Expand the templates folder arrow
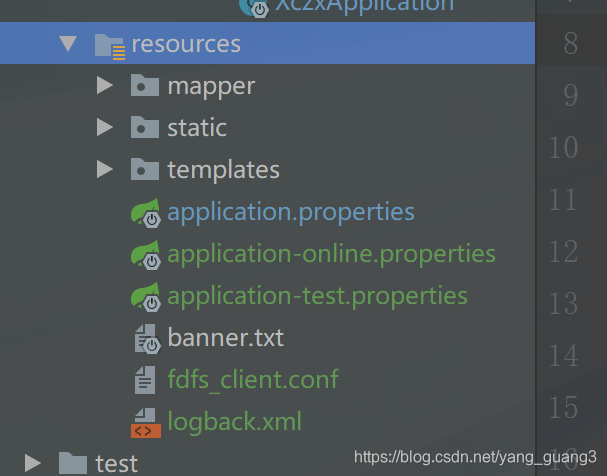607x476 pixels. click(x=104, y=170)
